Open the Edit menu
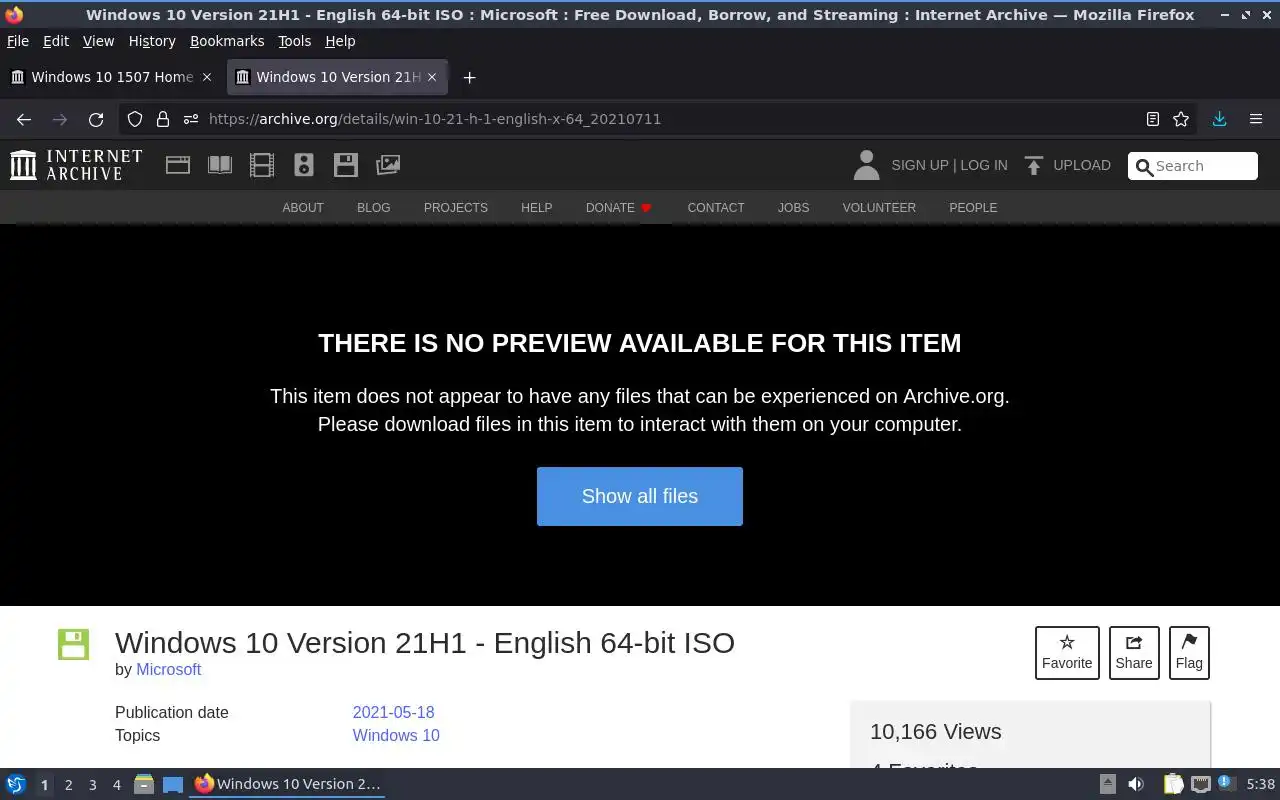Screen dimensions: 1280x800 (56, 41)
